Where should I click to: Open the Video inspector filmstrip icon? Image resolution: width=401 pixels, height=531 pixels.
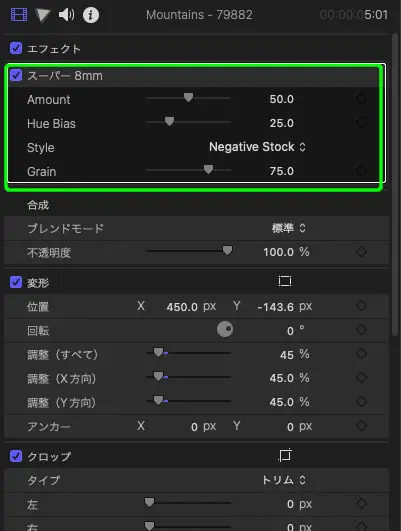click(x=19, y=15)
